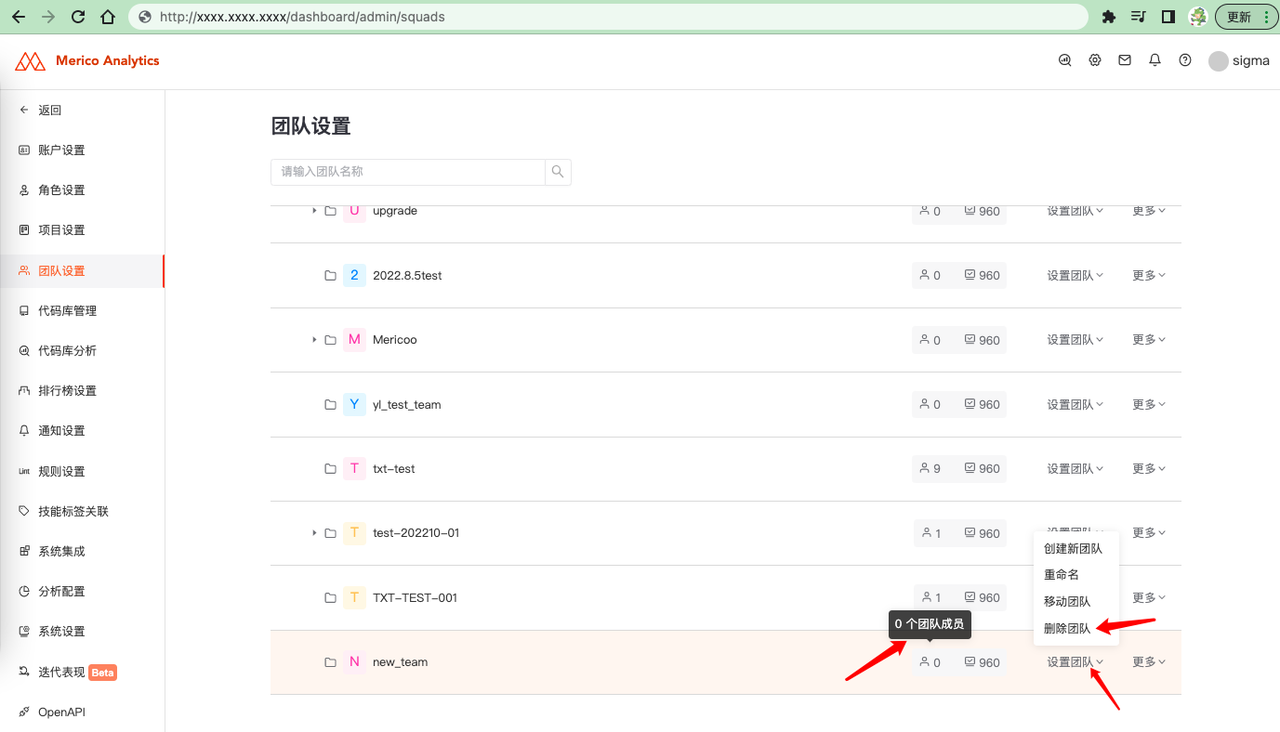This screenshot has width=1280, height=732.
Task: Click the Merico Analytics logo
Action: [x=87, y=61]
